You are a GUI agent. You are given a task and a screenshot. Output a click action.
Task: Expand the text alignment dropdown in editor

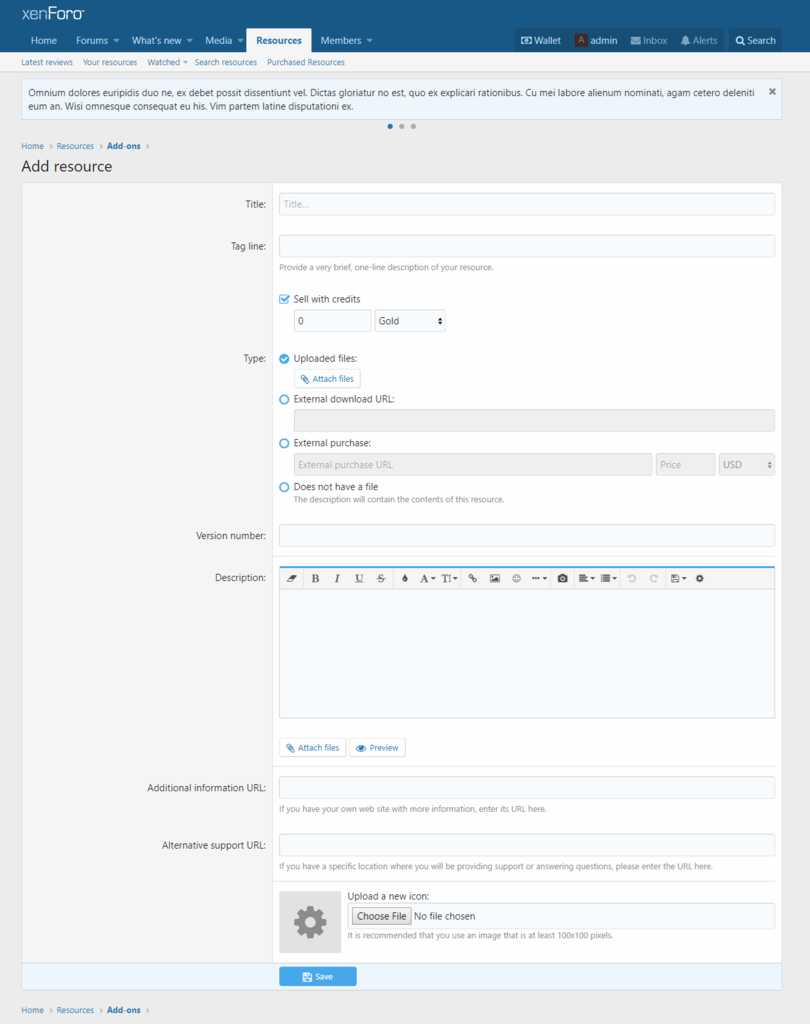(x=586, y=578)
